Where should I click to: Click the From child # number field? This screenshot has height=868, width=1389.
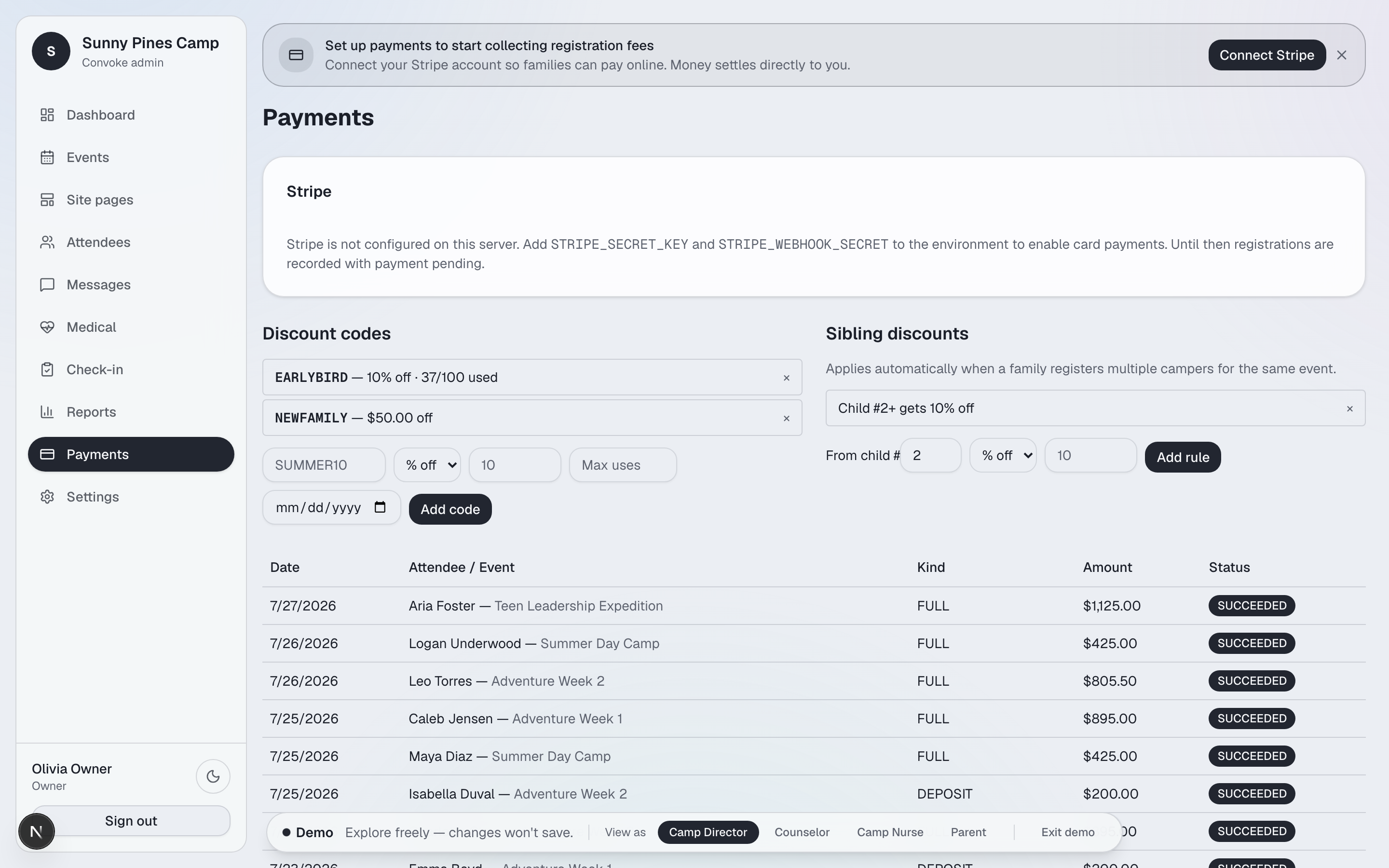930,455
